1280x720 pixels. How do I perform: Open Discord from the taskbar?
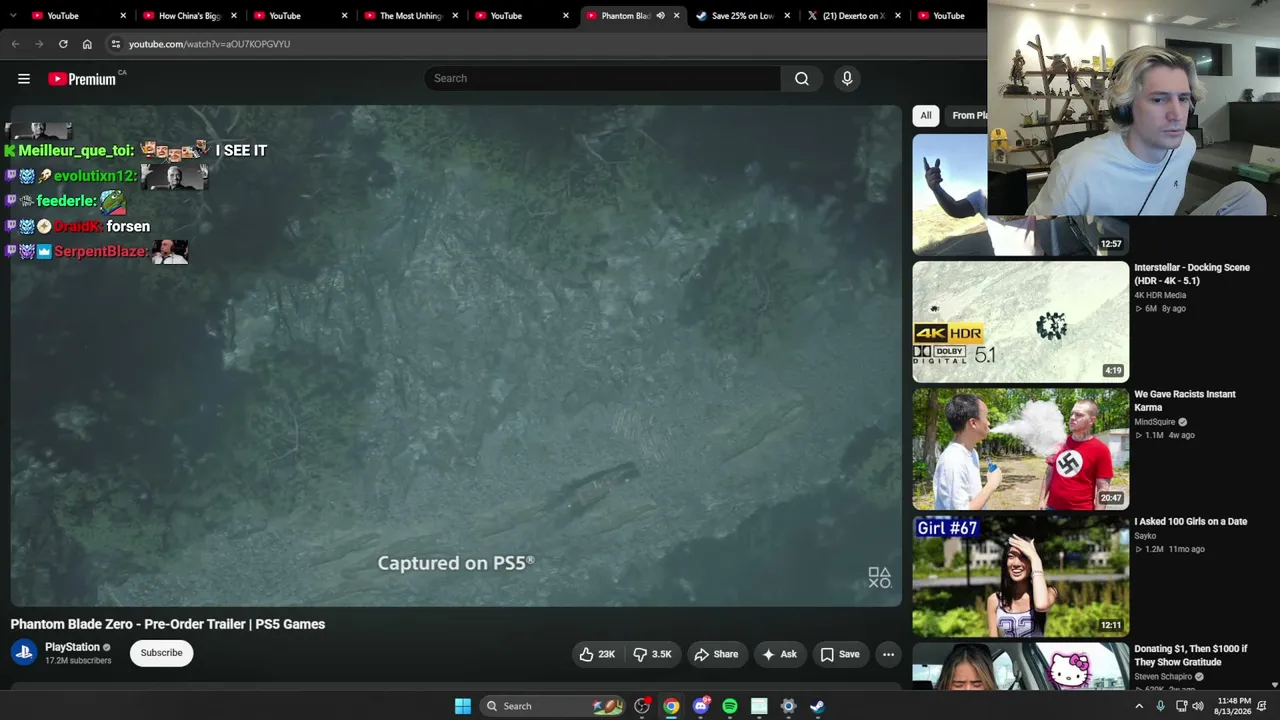(701, 706)
